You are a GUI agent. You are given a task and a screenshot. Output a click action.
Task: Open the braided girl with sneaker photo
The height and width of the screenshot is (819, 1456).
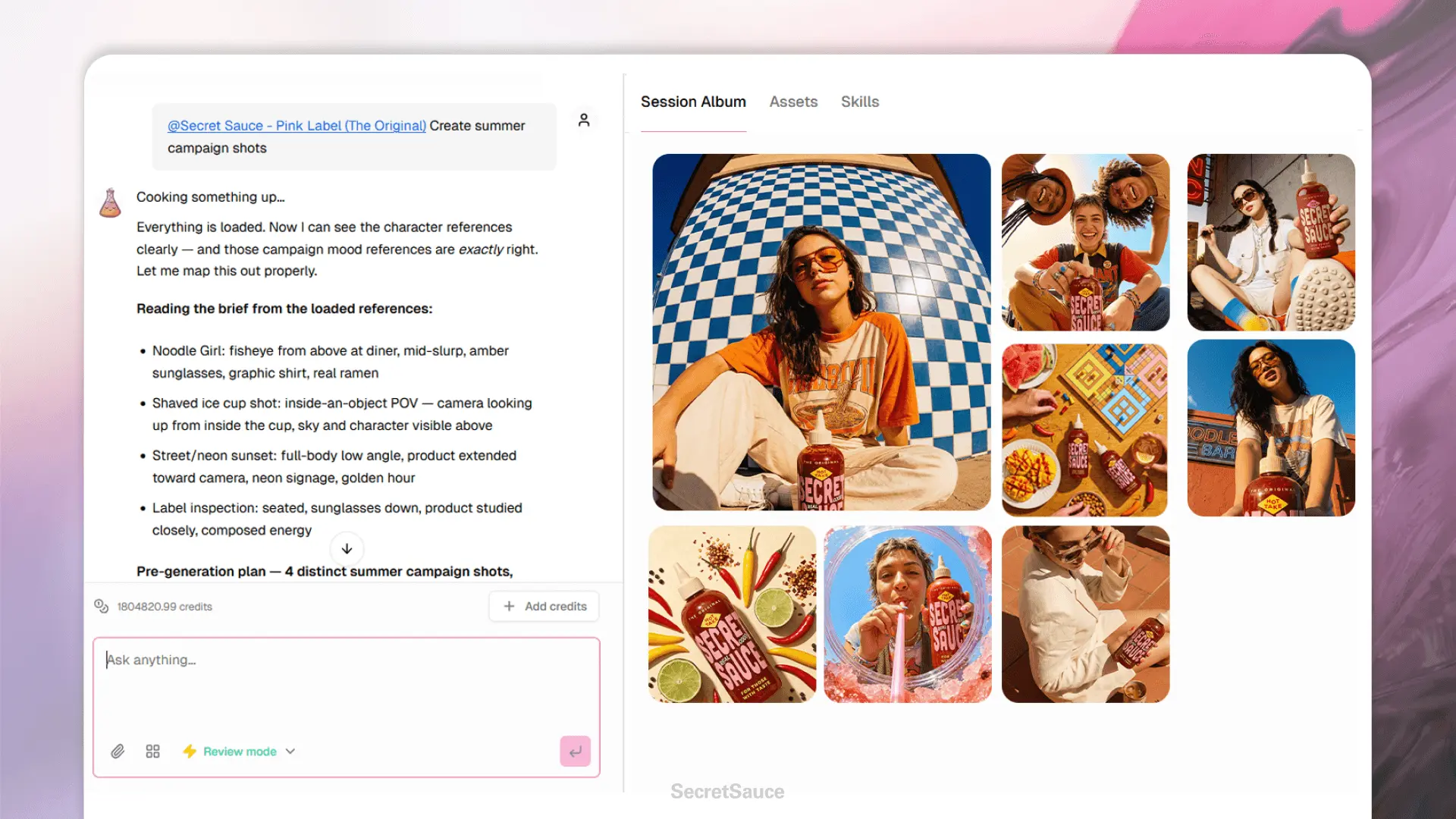point(1271,243)
